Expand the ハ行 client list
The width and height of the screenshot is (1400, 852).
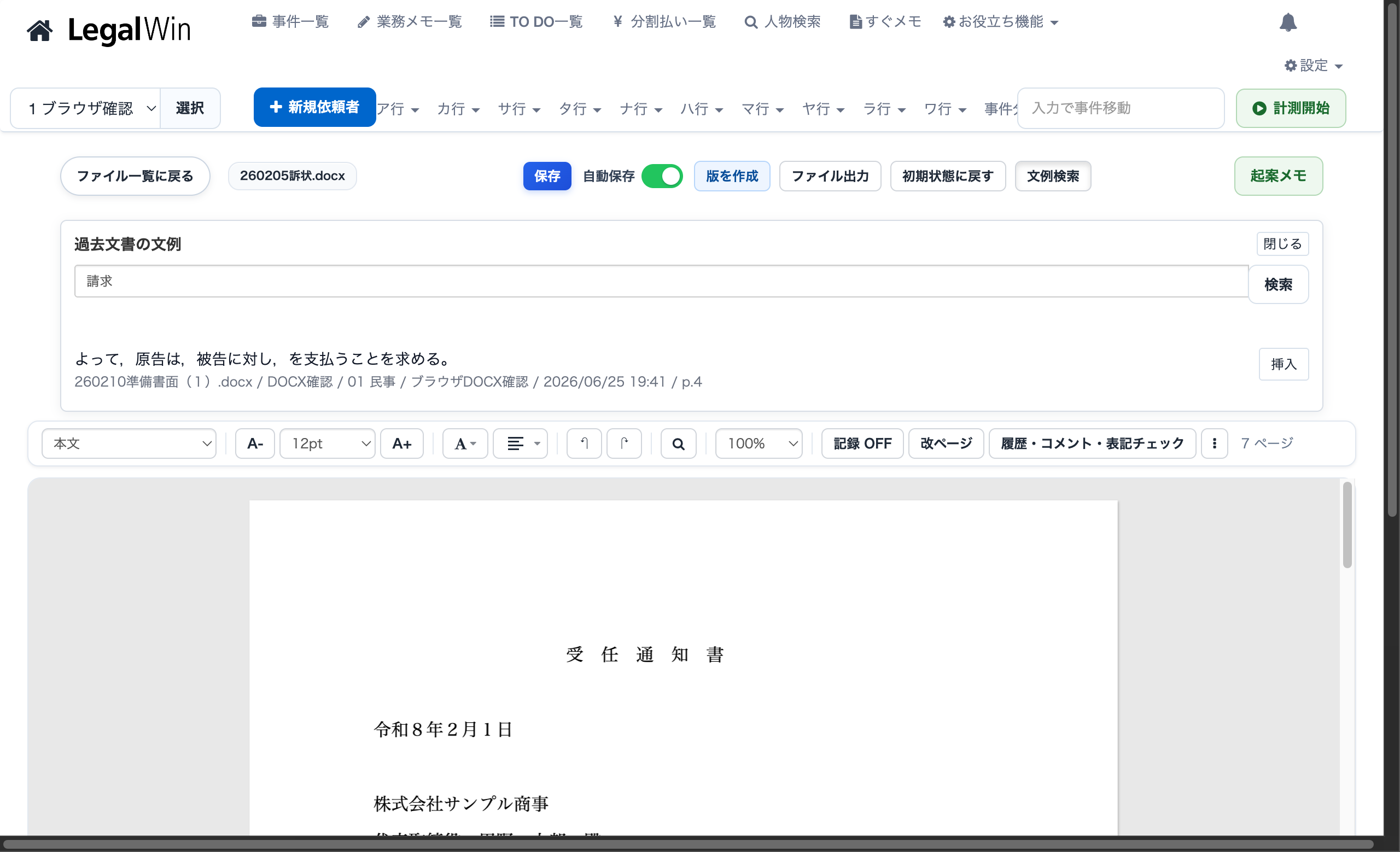[x=701, y=108]
